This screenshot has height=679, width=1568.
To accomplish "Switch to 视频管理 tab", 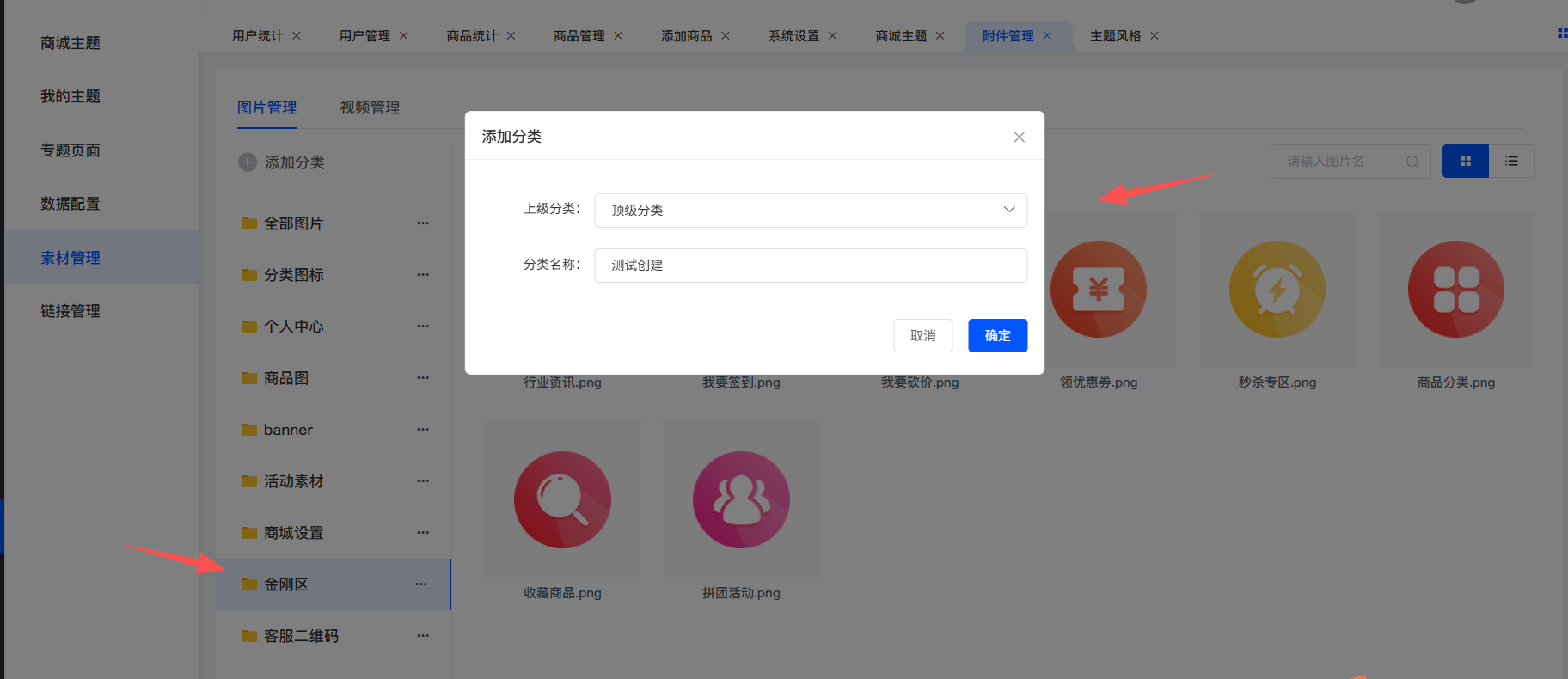I will tap(370, 107).
